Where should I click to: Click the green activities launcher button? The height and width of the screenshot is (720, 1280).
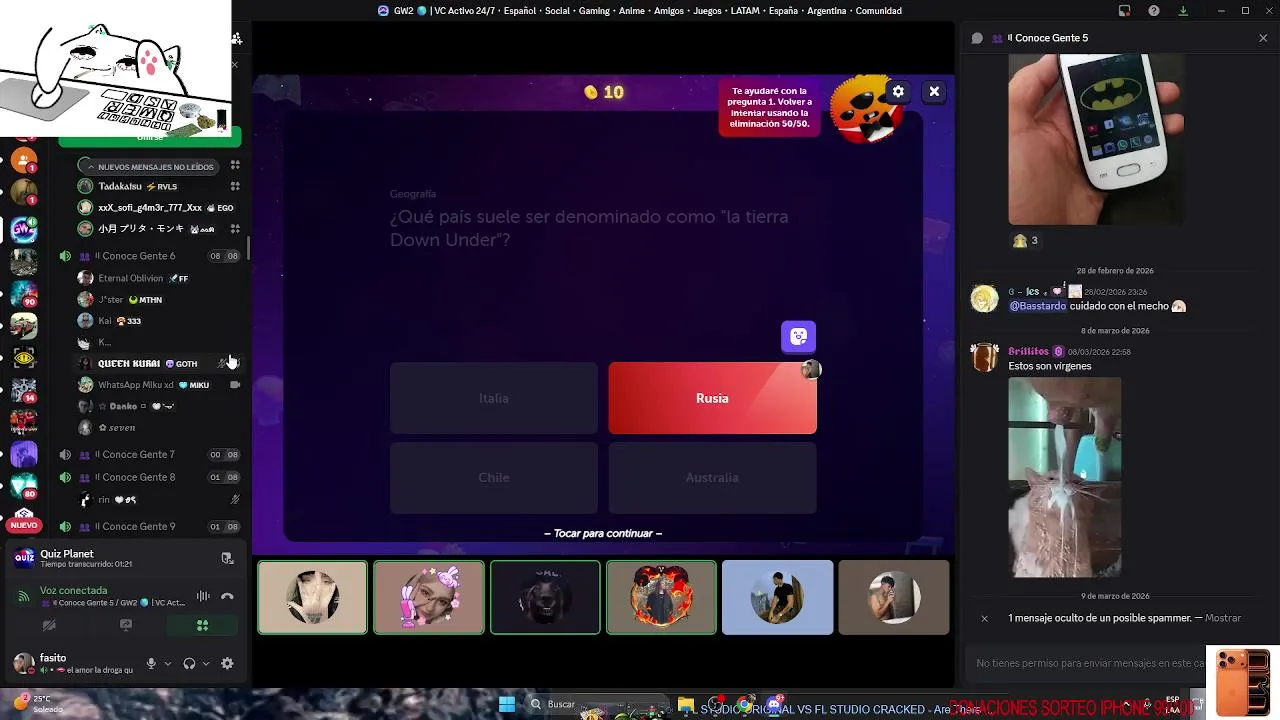[x=202, y=625]
